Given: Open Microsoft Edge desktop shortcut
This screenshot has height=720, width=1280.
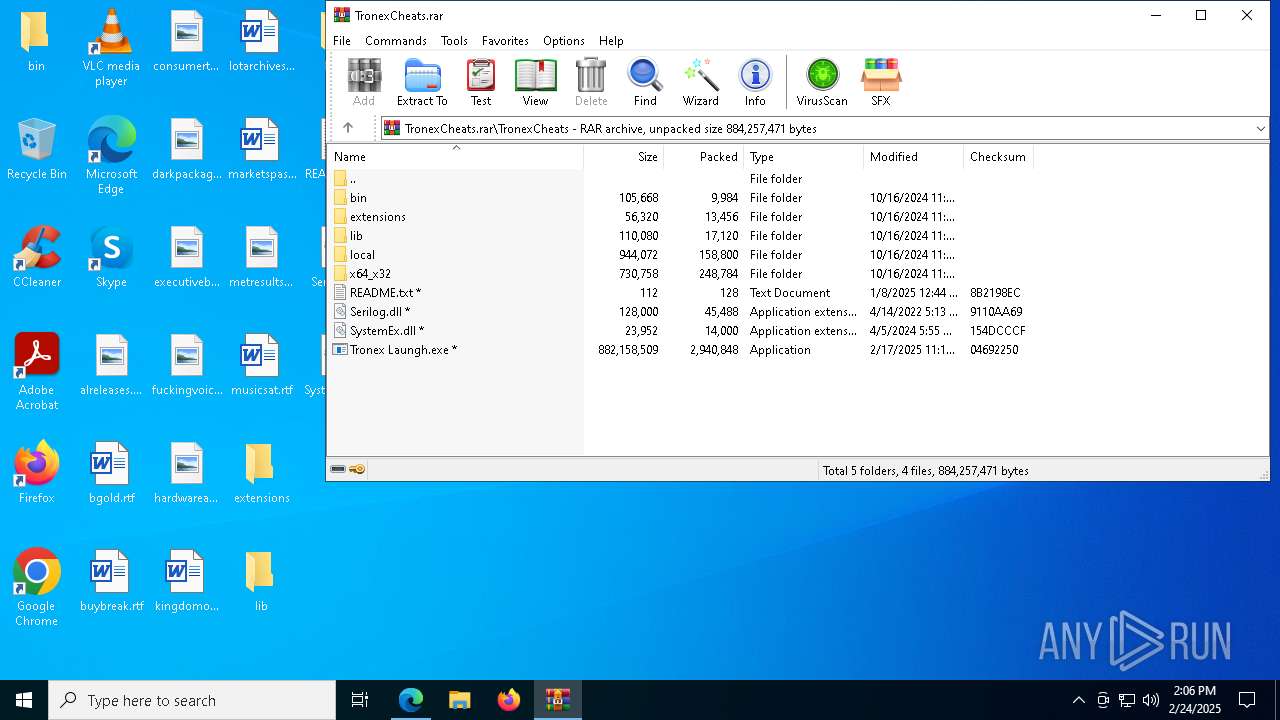Looking at the screenshot, I should click(111, 155).
